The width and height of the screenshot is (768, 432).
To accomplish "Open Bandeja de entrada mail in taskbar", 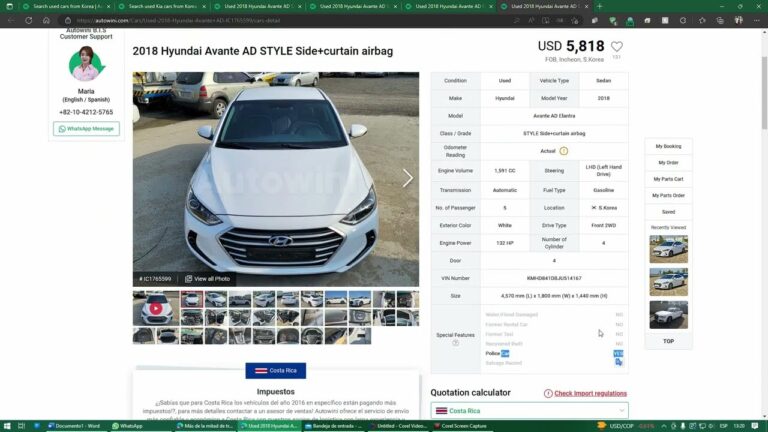I will tap(334, 426).
